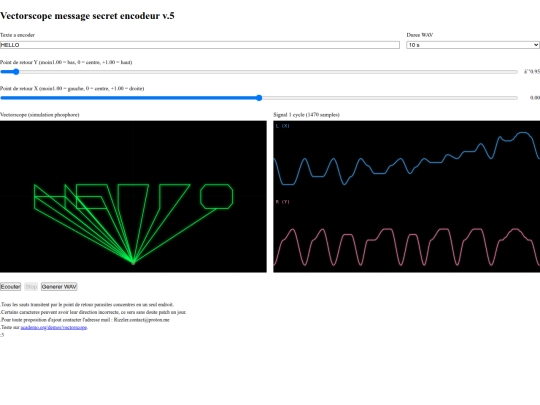Click the Y return point value readout

point(532,72)
